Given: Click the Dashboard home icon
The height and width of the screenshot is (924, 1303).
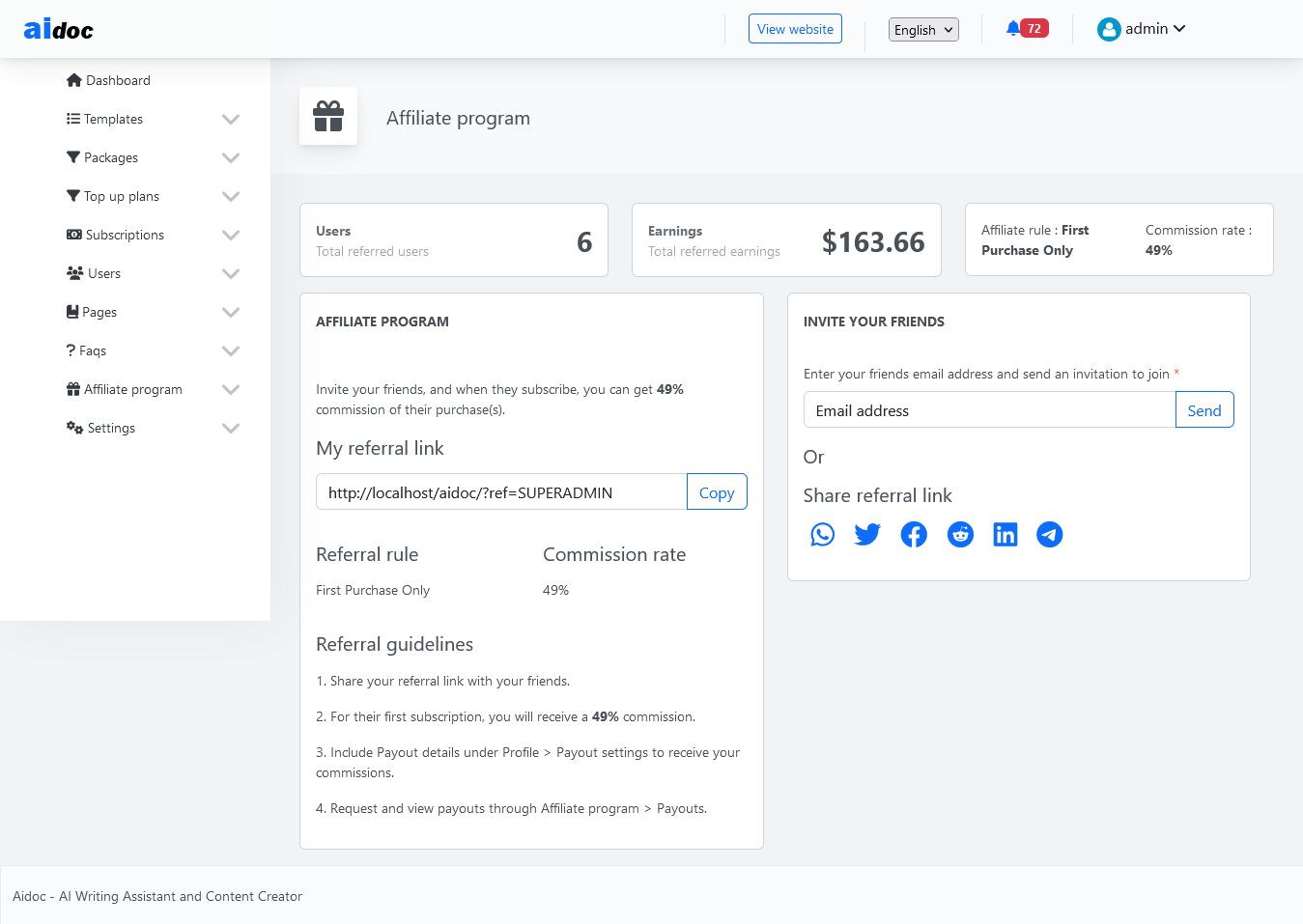Looking at the screenshot, I should (x=74, y=80).
